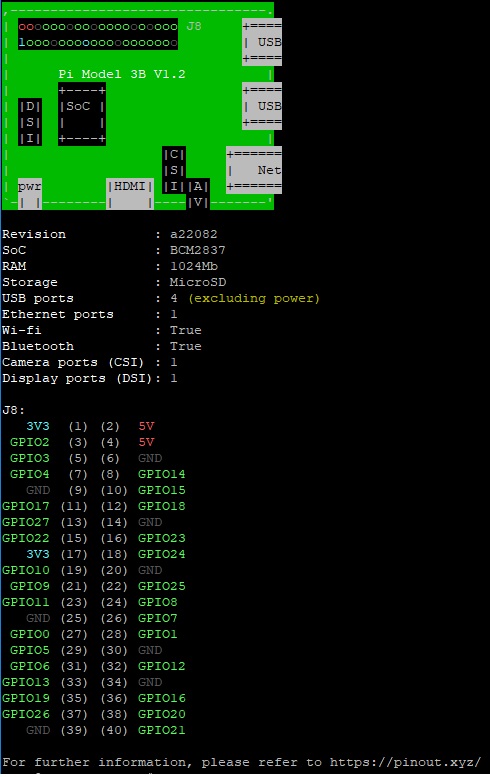
Task: Click the 3V3 label at pin 17
Action: tap(38, 554)
